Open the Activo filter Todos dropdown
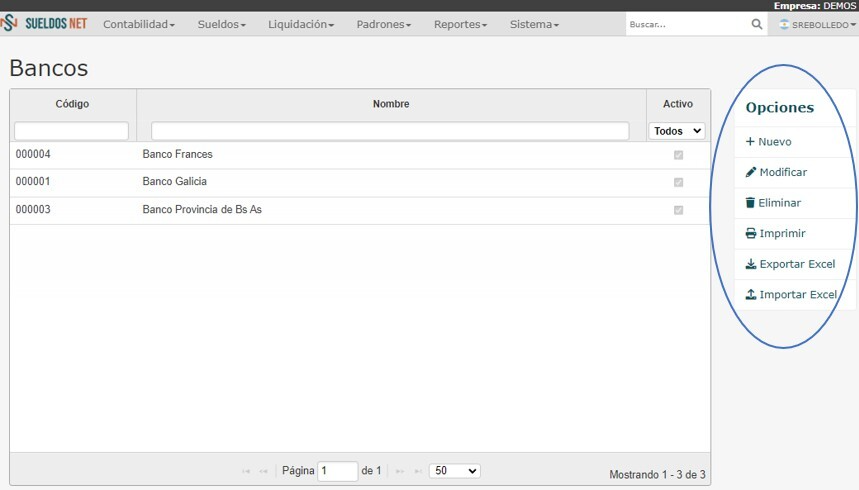 click(677, 131)
